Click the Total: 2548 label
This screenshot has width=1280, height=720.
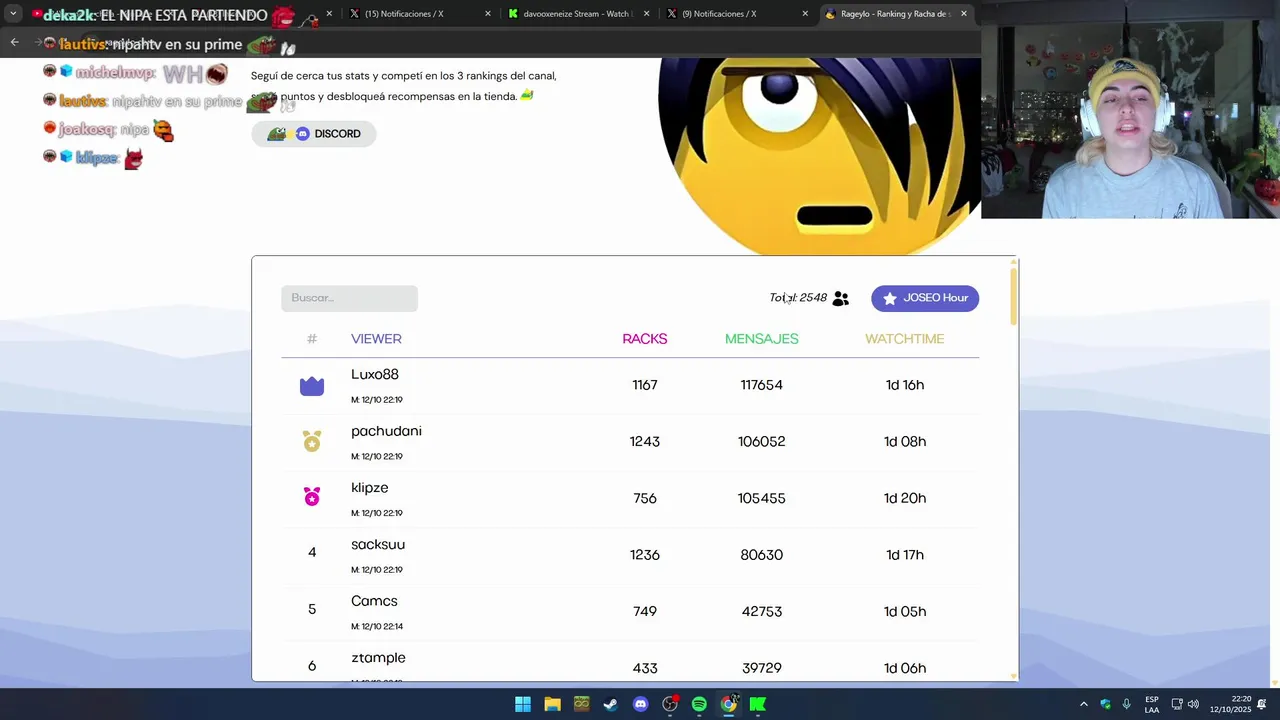click(798, 298)
